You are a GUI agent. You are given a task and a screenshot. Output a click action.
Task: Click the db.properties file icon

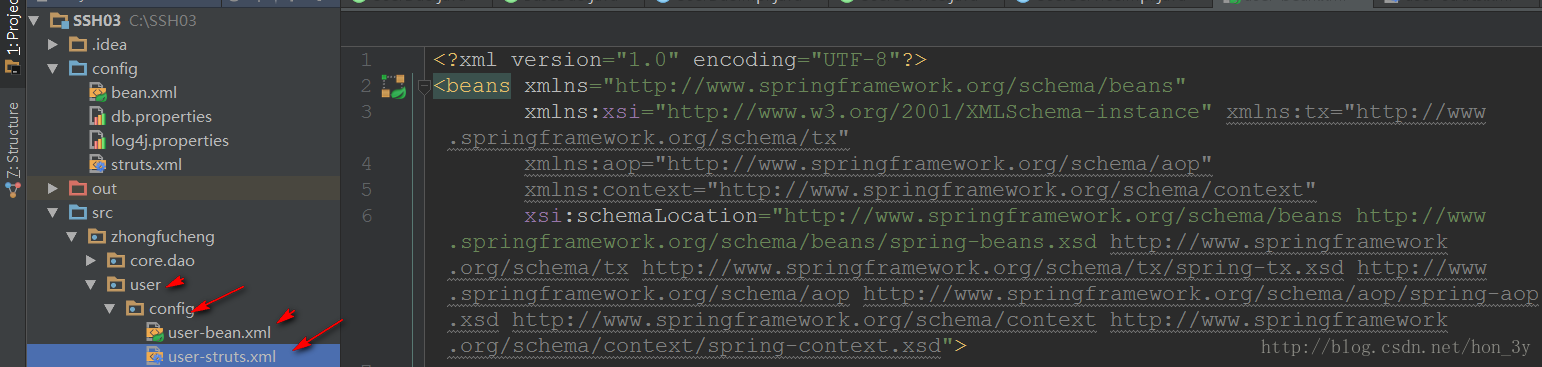98,117
